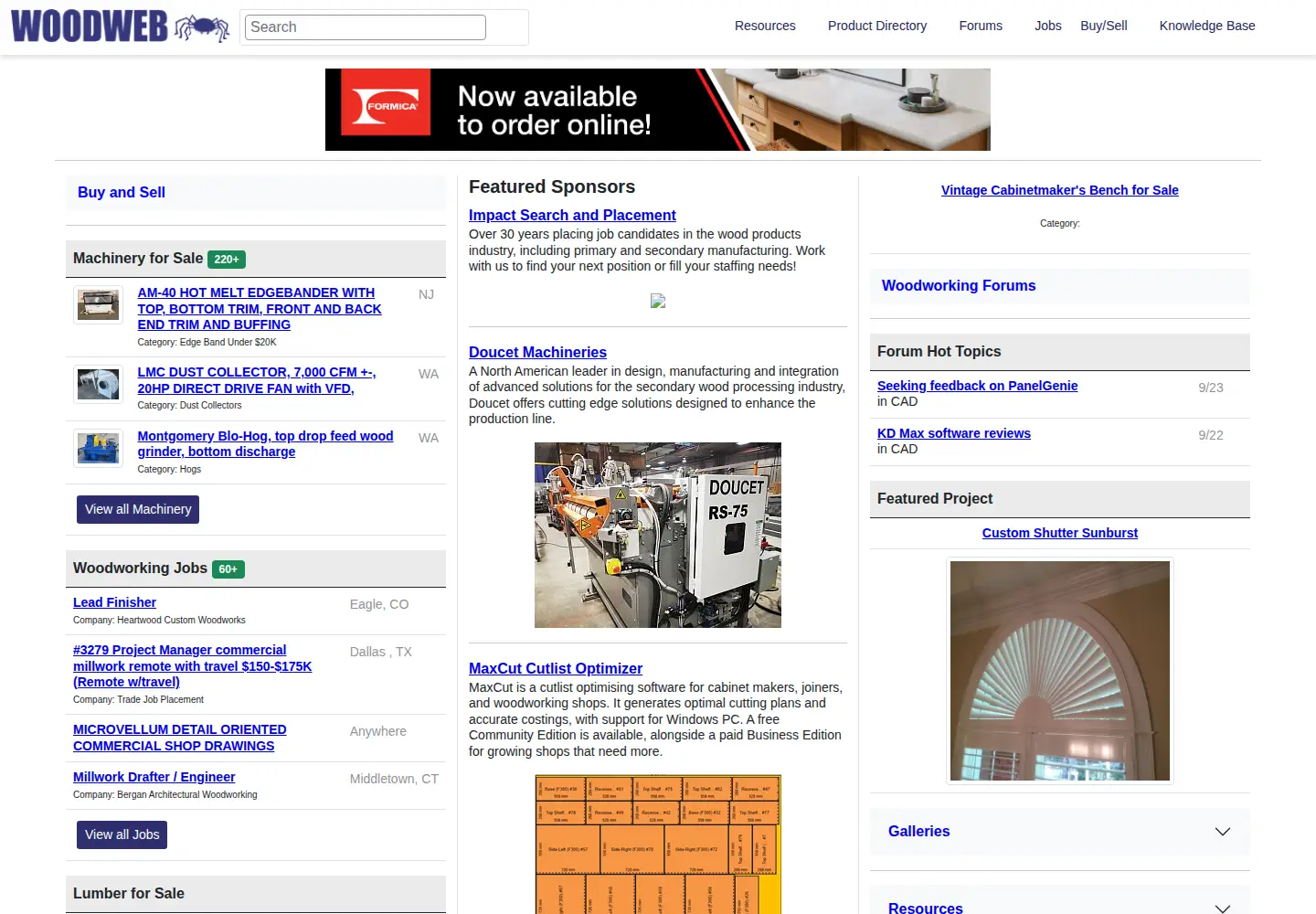1316x914 pixels.
Task: Expand the Resources section chevron
Action: coord(1223,908)
